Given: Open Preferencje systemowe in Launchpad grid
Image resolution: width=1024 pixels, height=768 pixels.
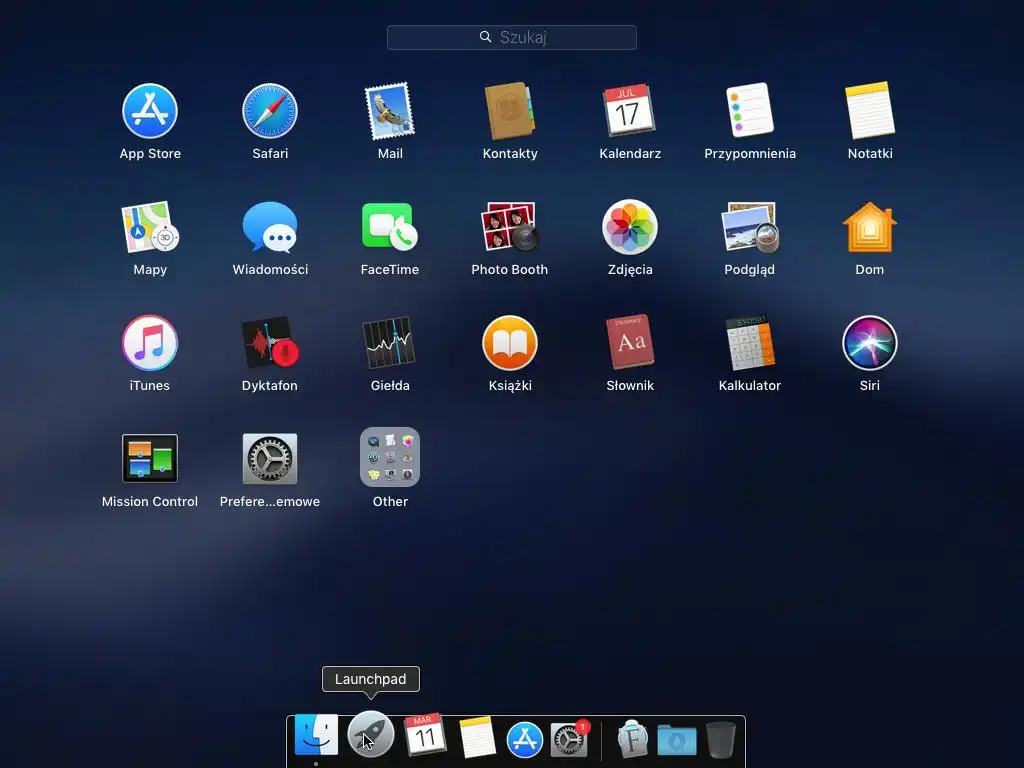Looking at the screenshot, I should [270, 458].
